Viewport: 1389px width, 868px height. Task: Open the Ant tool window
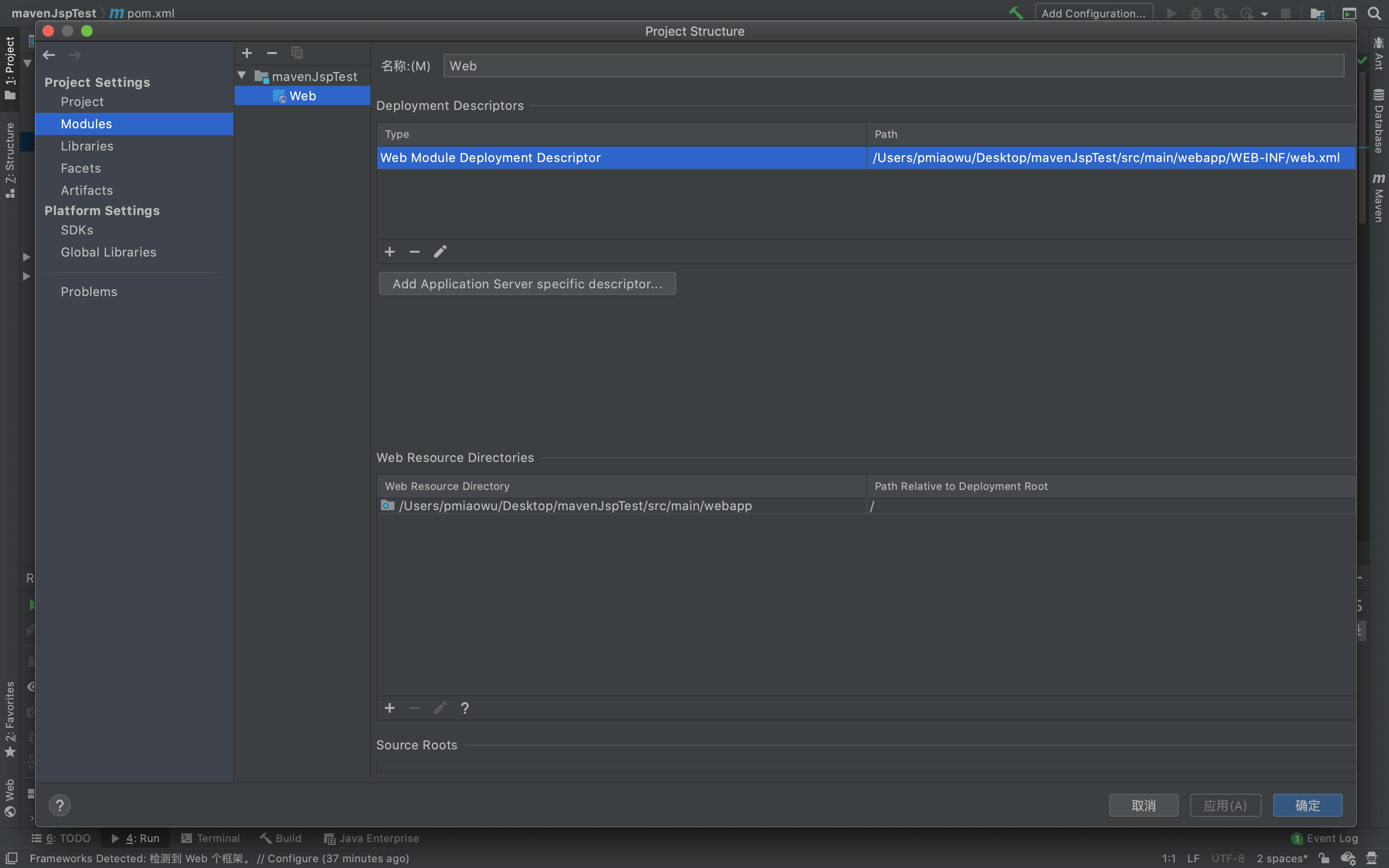(x=1379, y=53)
